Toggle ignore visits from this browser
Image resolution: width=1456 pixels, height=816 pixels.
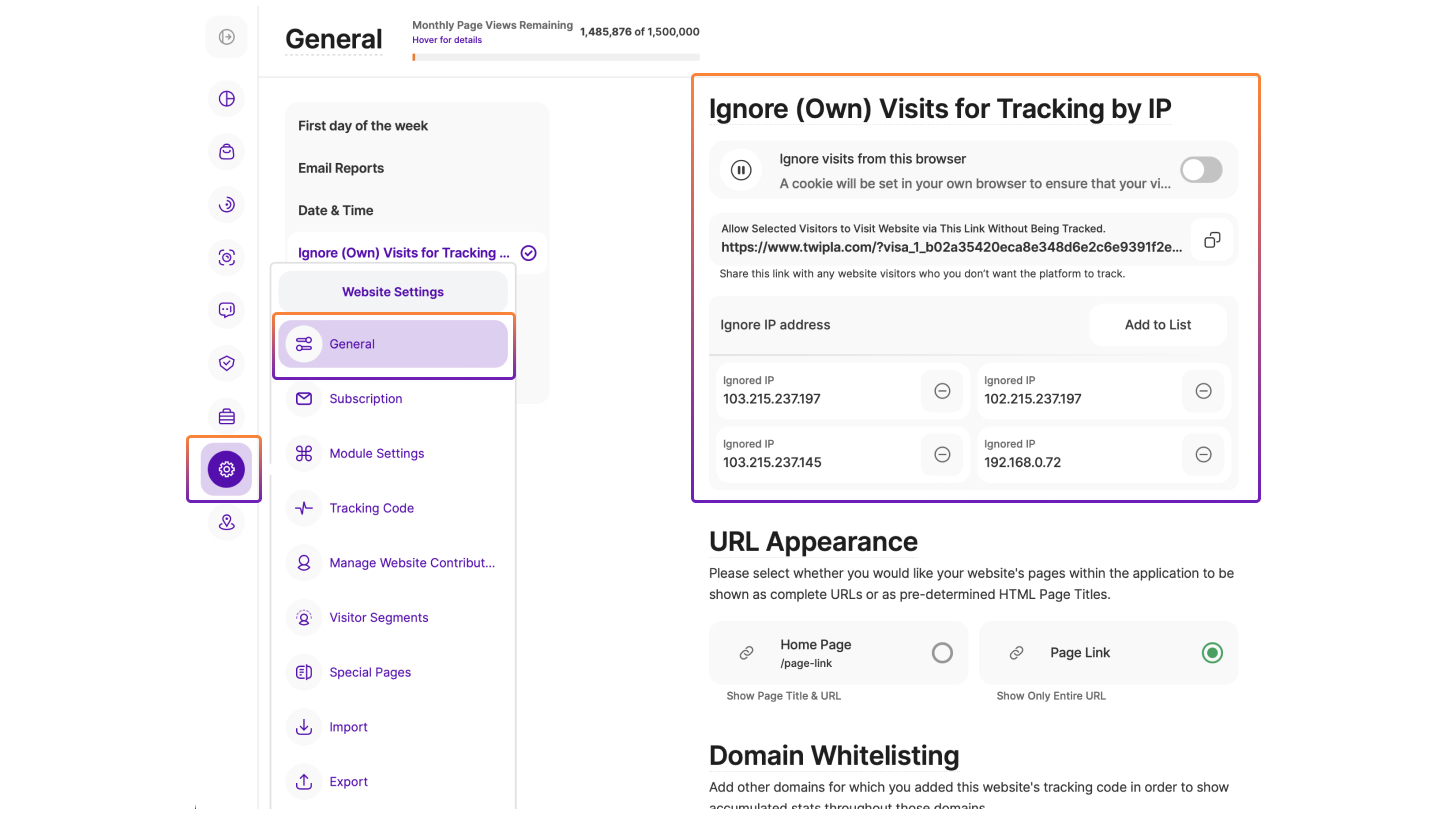[x=1200, y=170]
